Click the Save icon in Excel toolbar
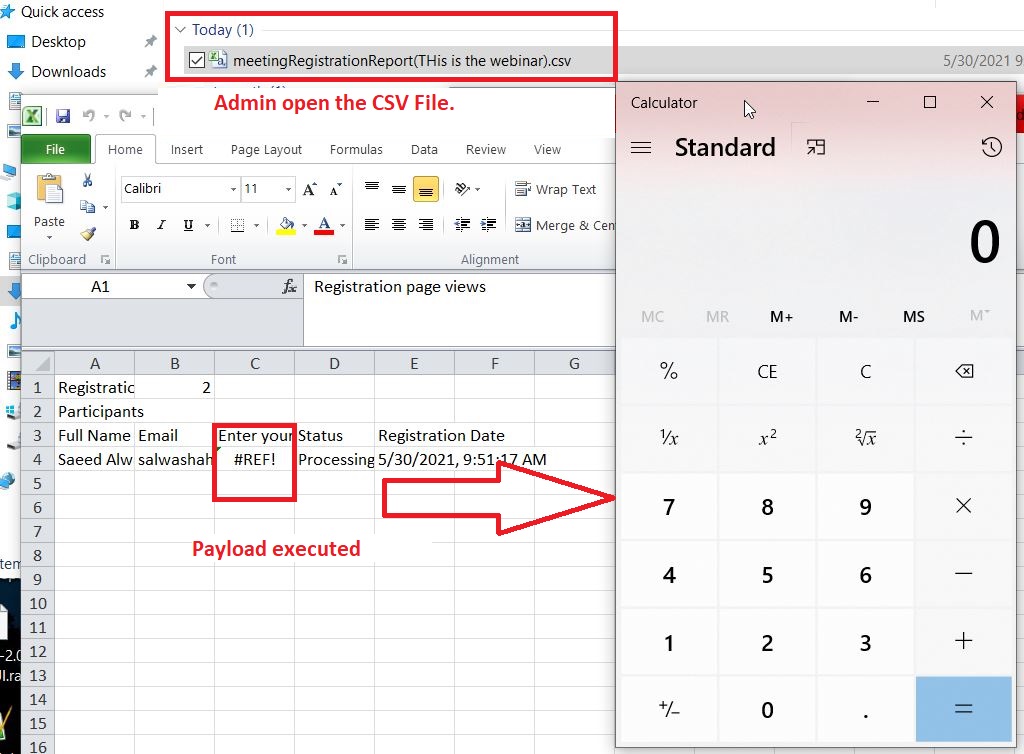 (63, 116)
